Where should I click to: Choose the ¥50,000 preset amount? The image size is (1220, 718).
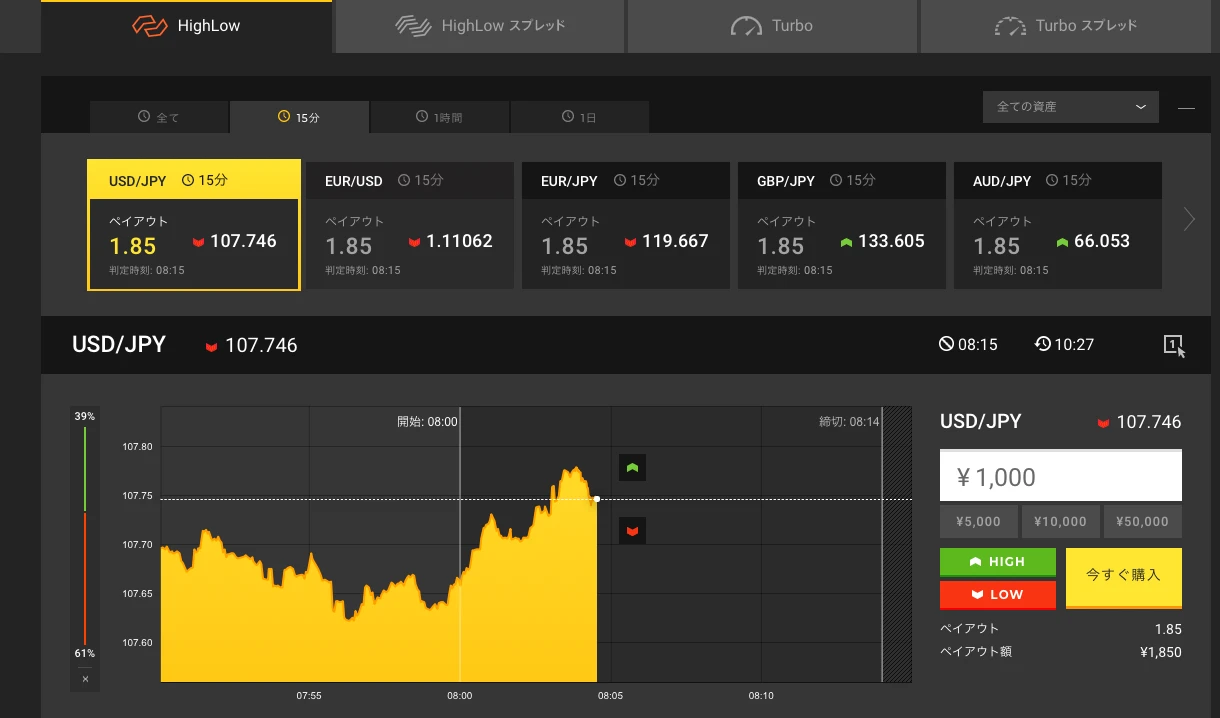(x=1144, y=521)
